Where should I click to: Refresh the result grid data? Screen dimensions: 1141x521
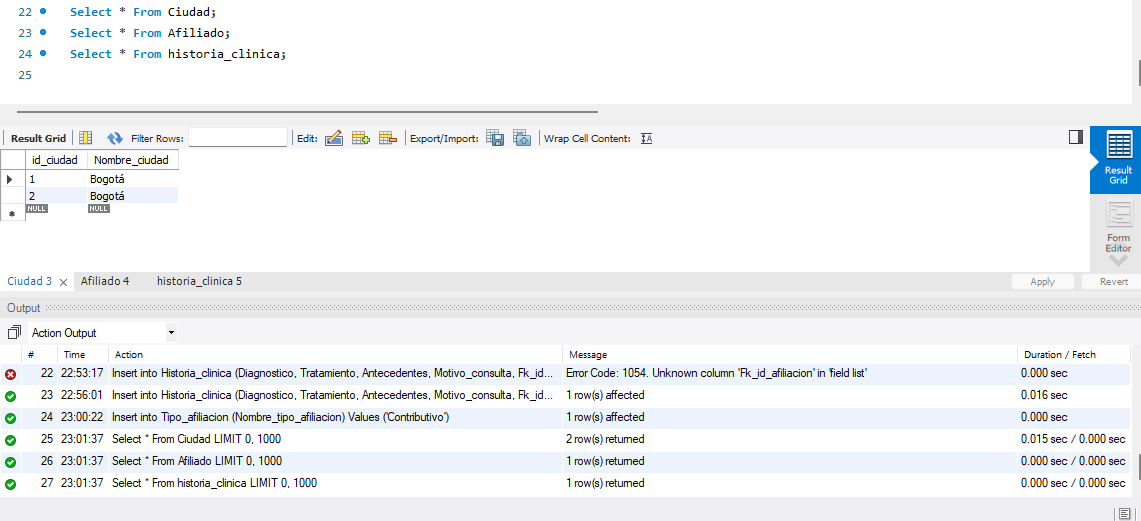[115, 138]
